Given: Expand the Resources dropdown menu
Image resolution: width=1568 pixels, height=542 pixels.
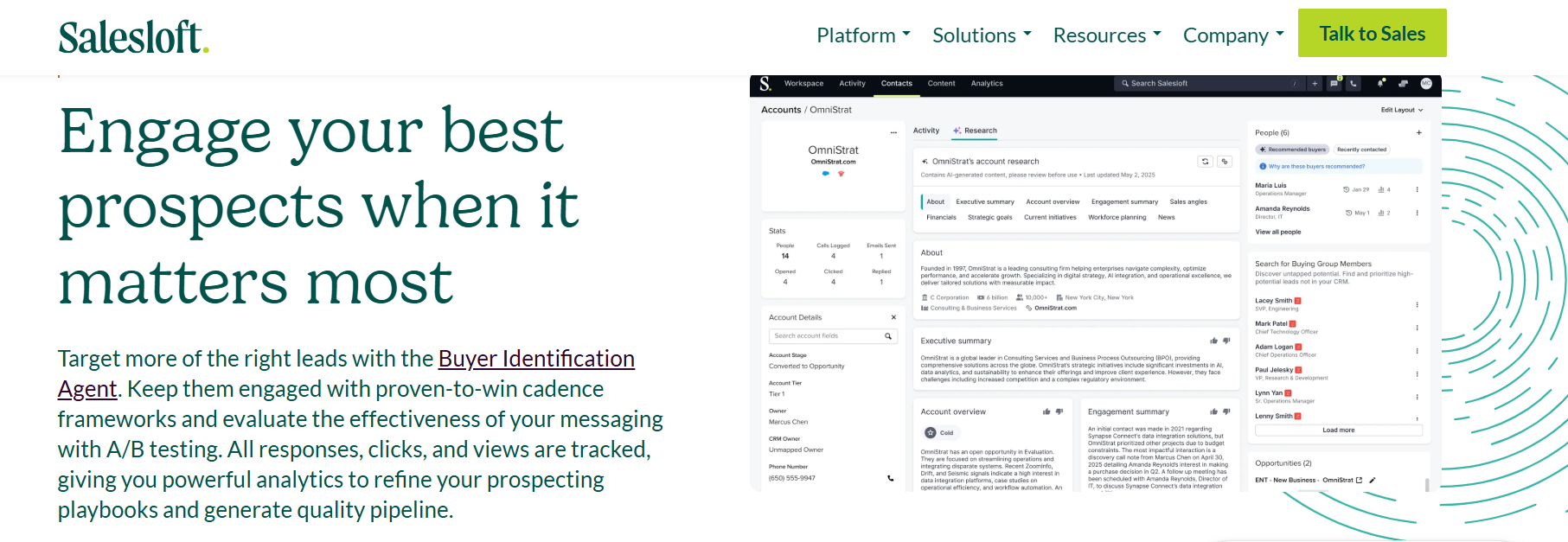Looking at the screenshot, I should click(1107, 35).
